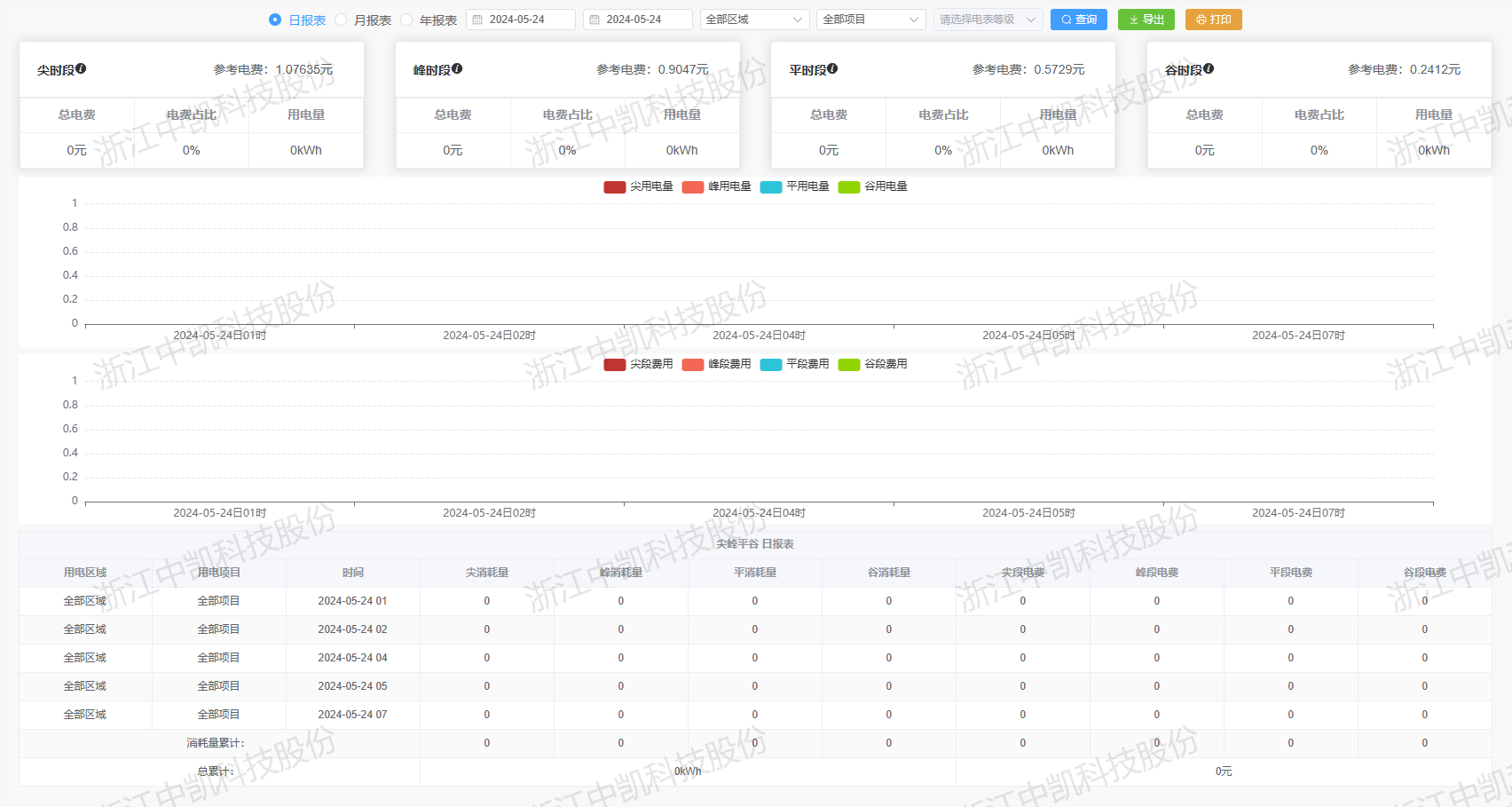This screenshot has height=807, width=1512.
Task: Click the 导出 export button
Action: tap(1146, 19)
